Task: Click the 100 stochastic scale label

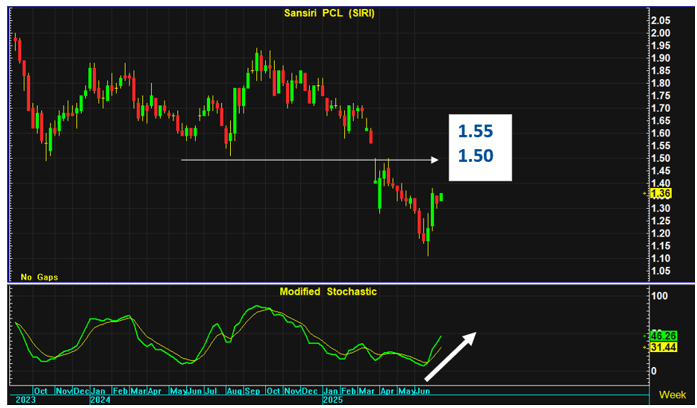Action: [x=659, y=296]
